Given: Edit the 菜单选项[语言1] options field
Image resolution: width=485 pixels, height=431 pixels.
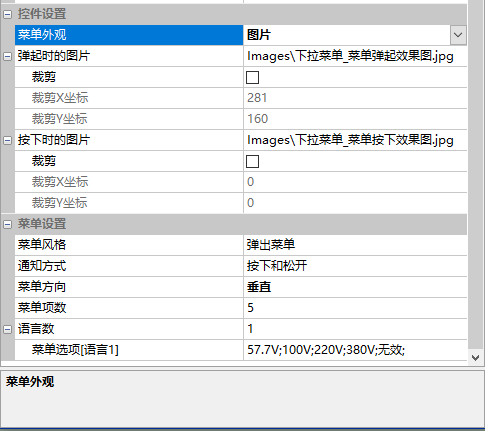Looking at the screenshot, I should coord(355,350).
